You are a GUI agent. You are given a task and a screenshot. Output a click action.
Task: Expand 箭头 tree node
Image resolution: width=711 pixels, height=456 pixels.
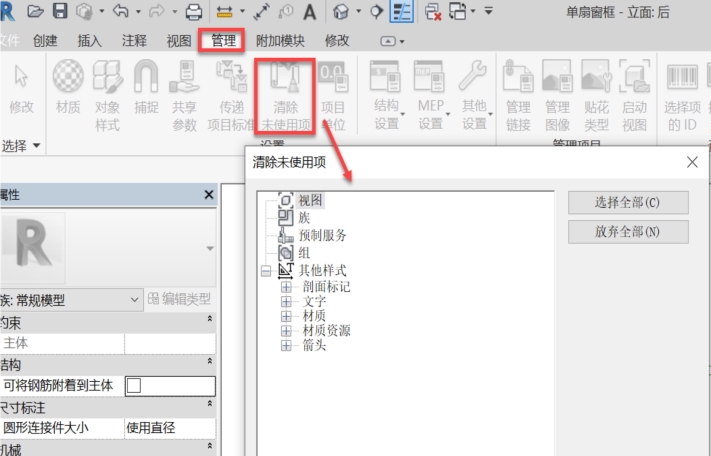click(286, 345)
